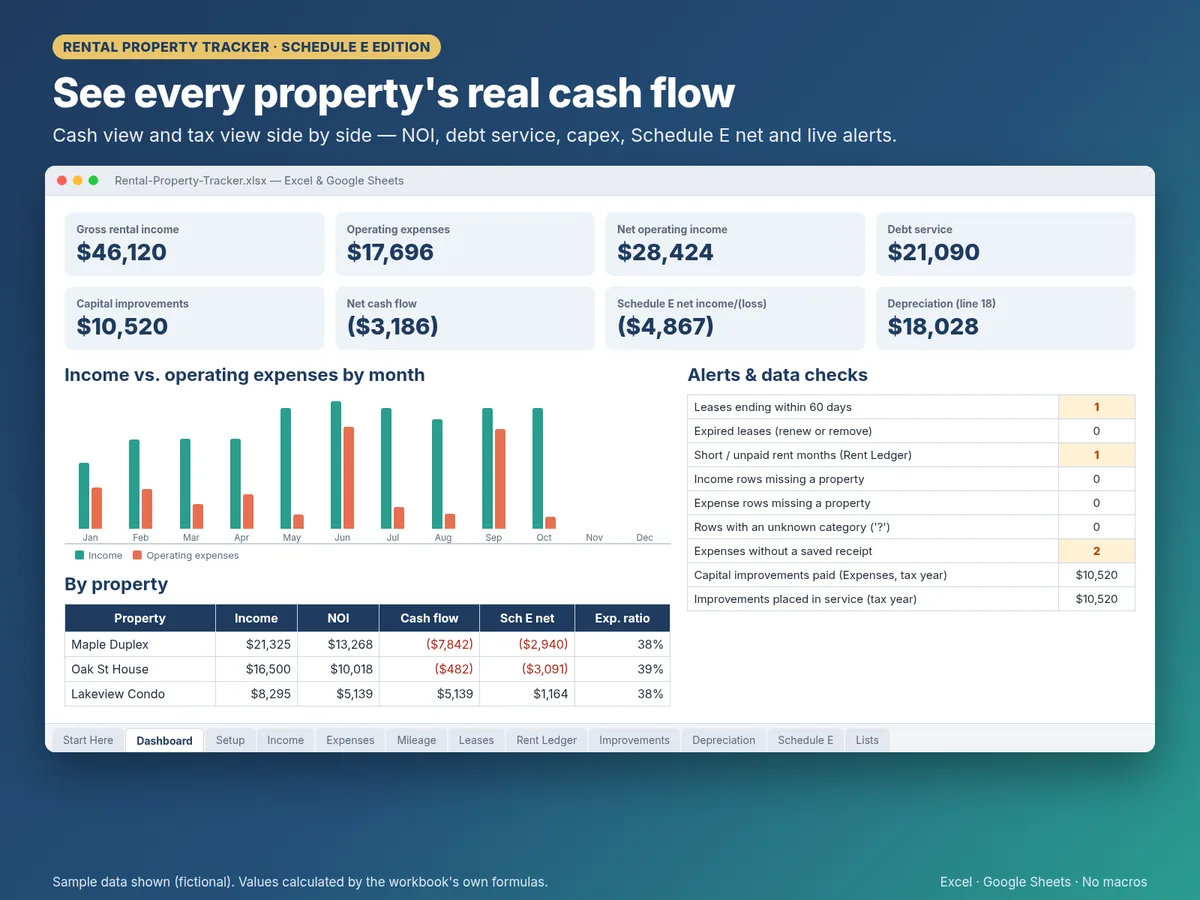Viewport: 1200px width, 900px height.
Task: Open the Lists sheet tab
Action: coord(867,740)
